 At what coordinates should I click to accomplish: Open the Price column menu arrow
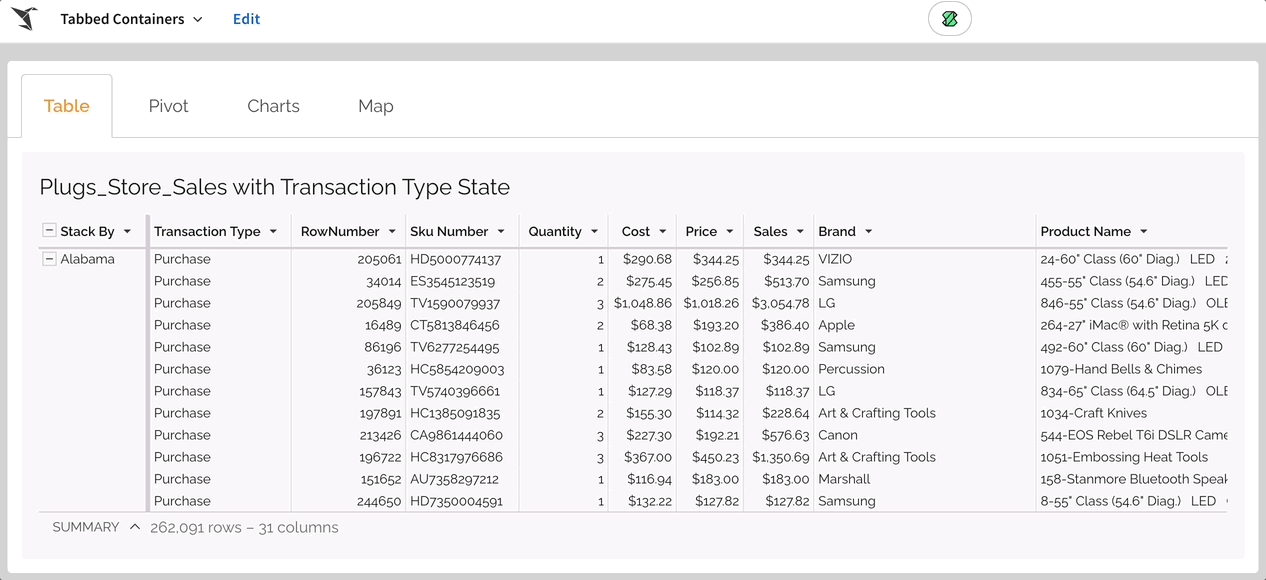pos(730,232)
